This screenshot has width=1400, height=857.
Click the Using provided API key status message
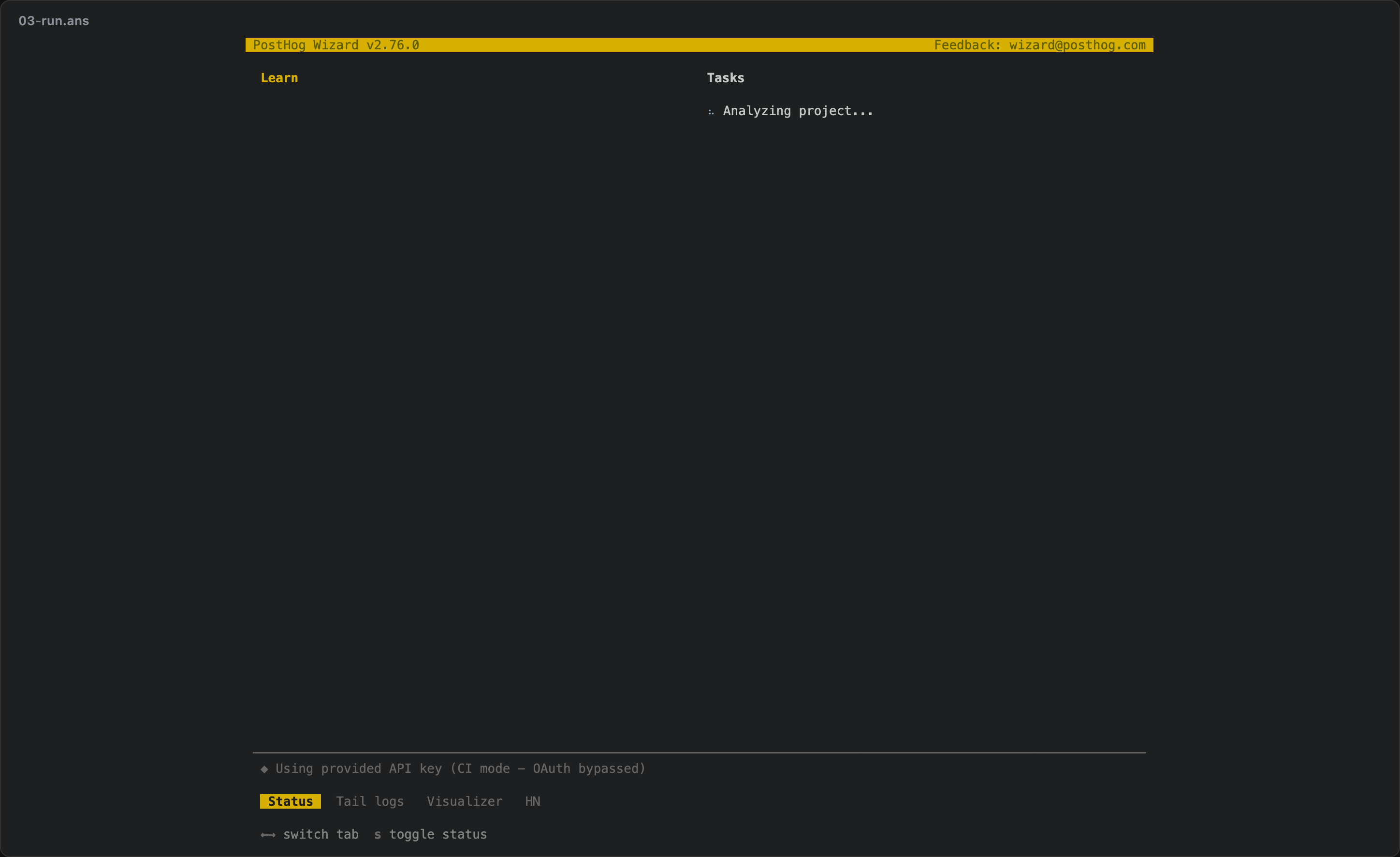click(x=461, y=768)
